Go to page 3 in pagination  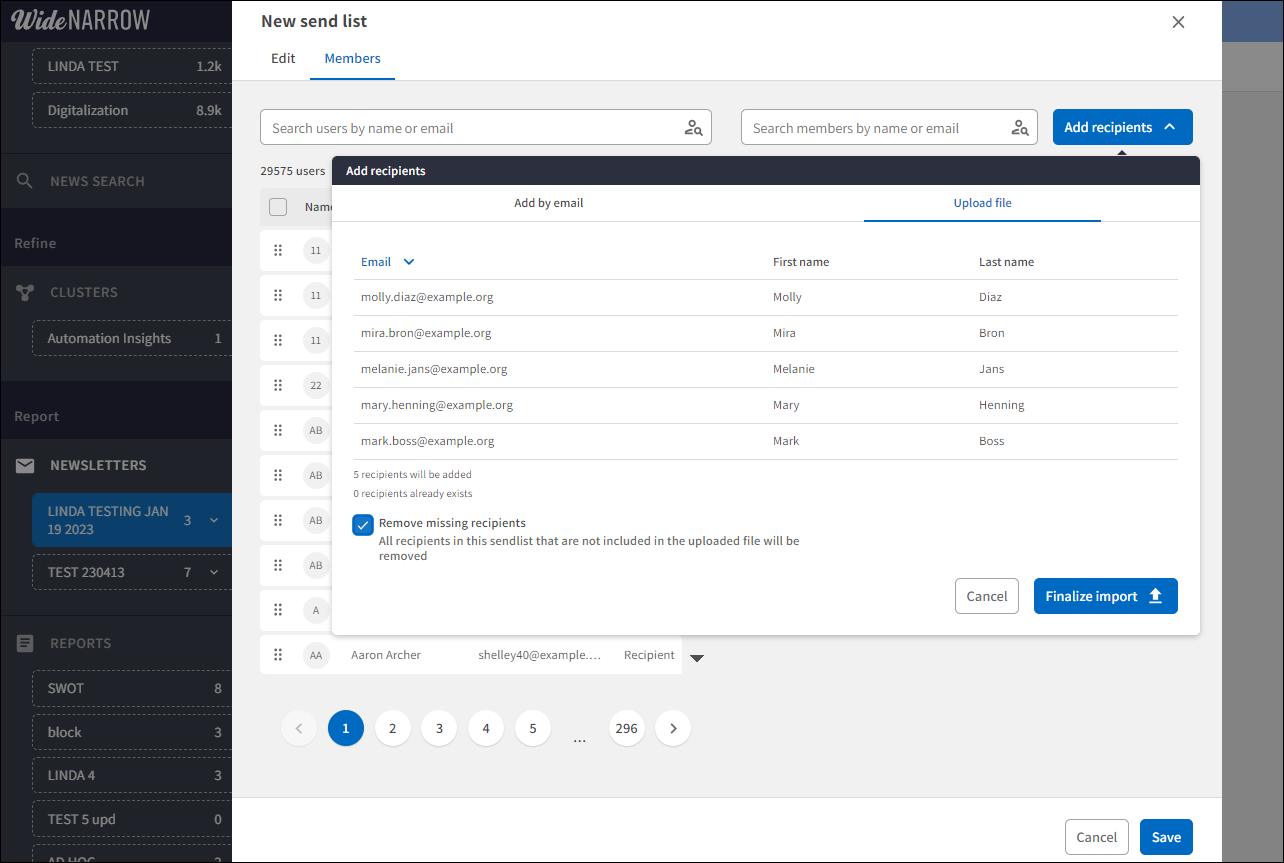click(439, 728)
